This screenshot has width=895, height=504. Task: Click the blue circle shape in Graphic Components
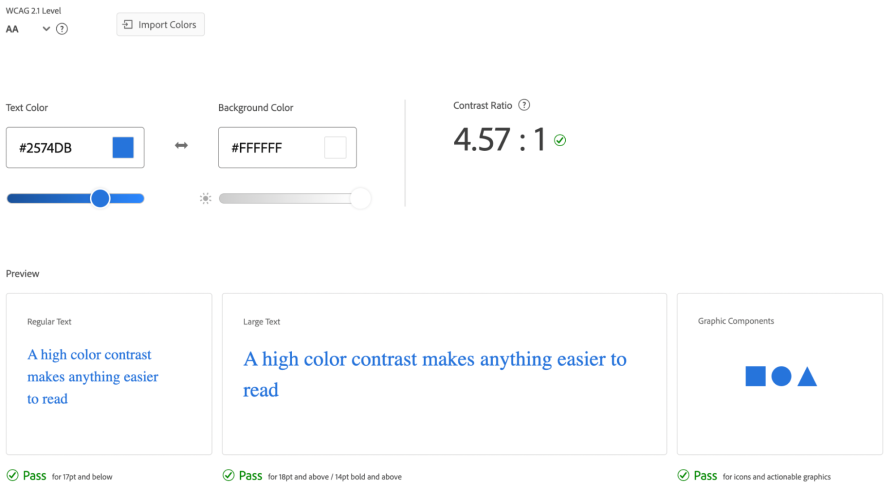pos(781,376)
